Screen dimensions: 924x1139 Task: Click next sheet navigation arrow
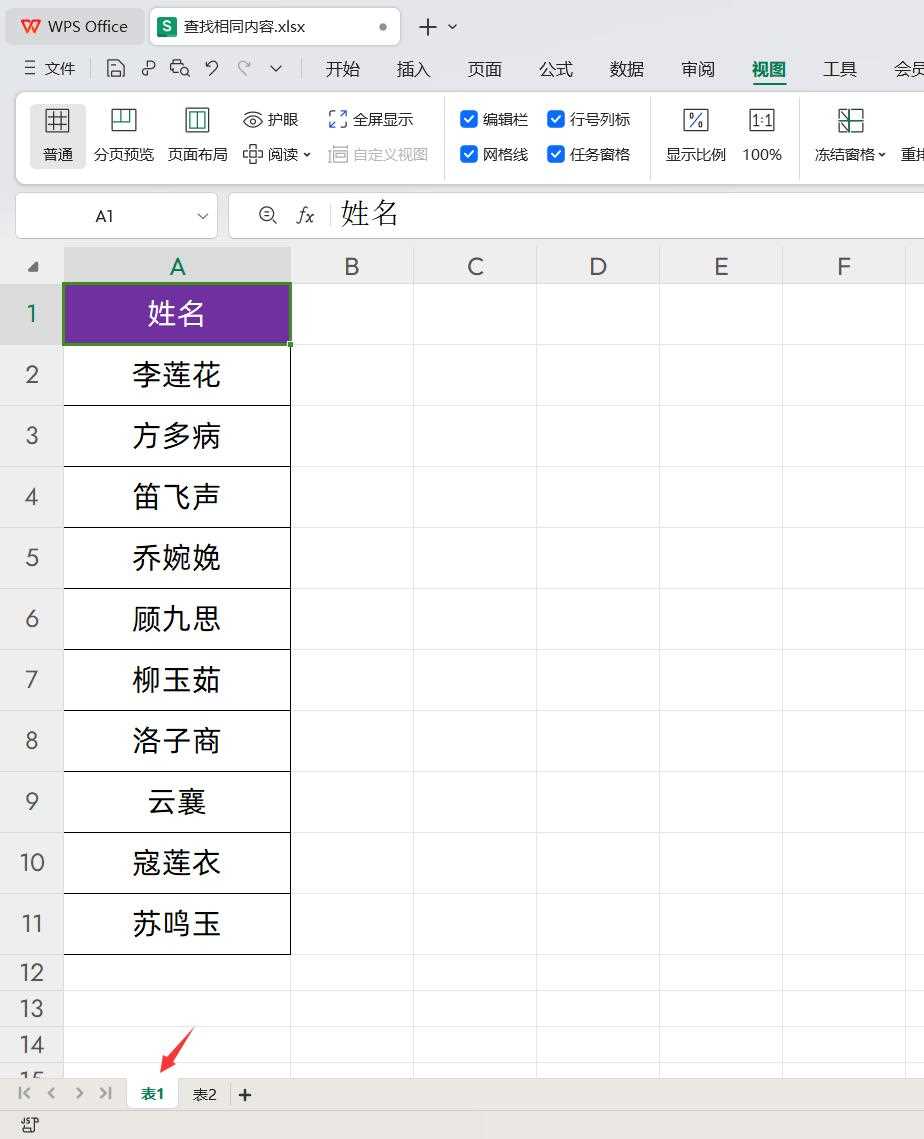point(78,1093)
